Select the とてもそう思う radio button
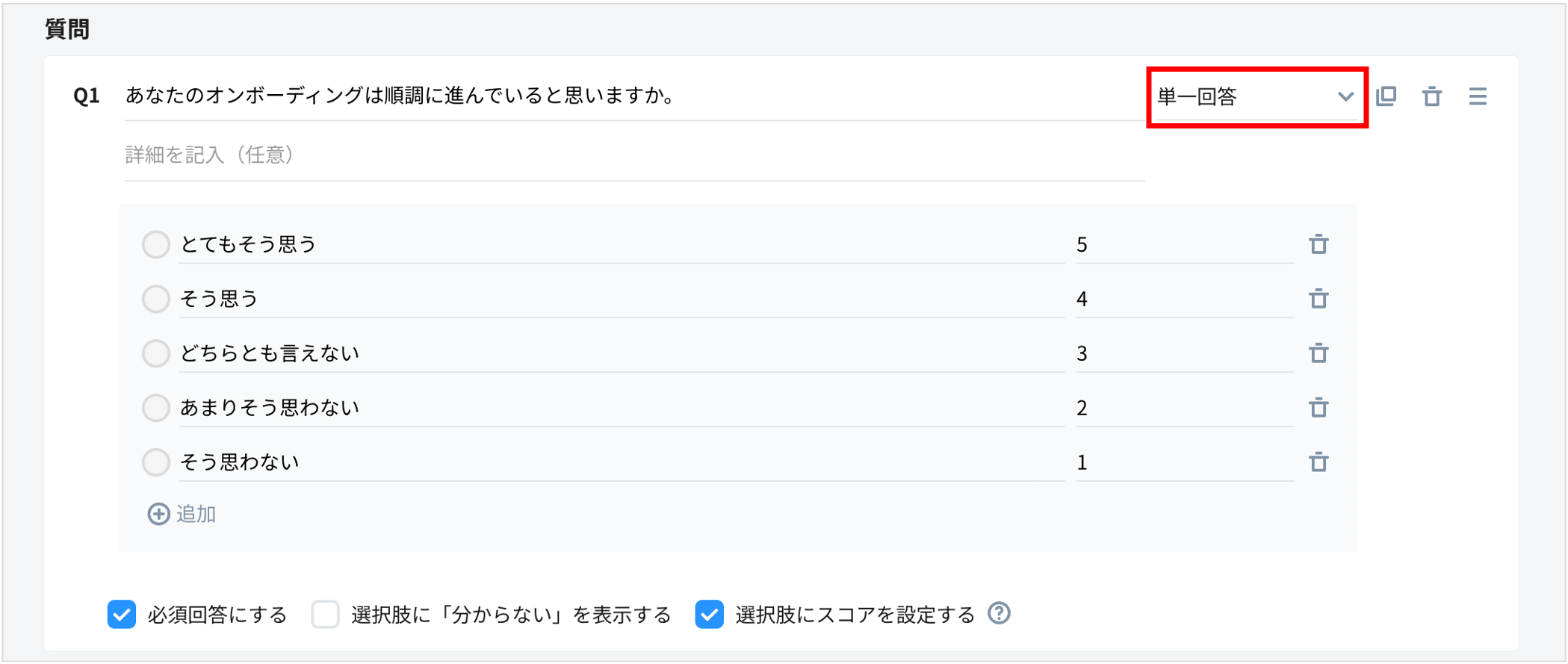 [155, 243]
